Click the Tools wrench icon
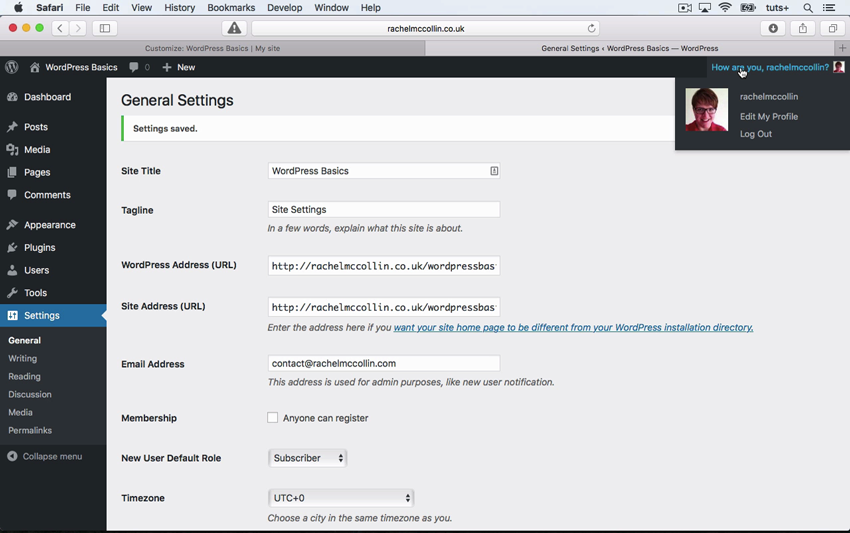This screenshot has height=533, width=850. click(12, 293)
